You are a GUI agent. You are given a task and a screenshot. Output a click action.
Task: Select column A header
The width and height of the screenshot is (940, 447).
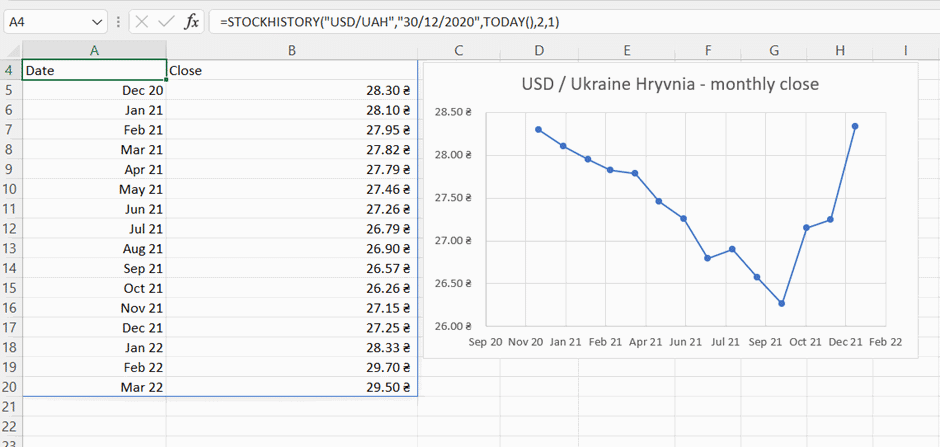[94, 51]
